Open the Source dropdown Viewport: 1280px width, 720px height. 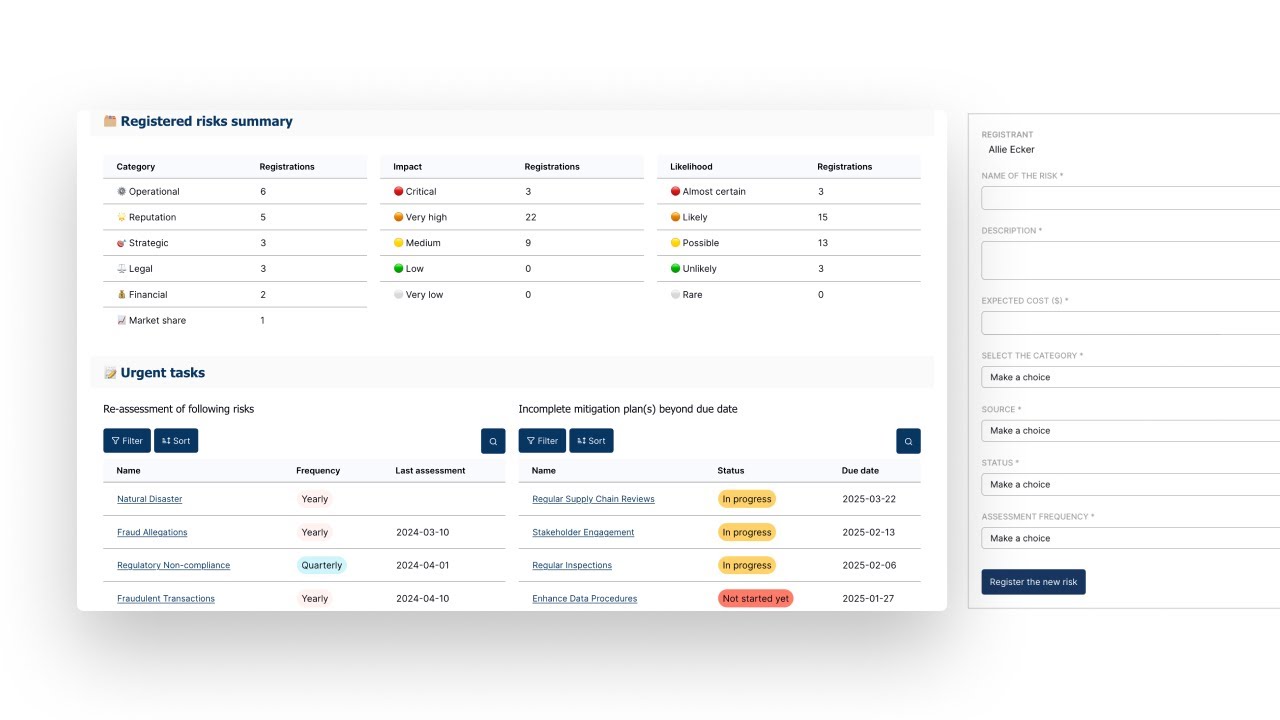(1131, 431)
